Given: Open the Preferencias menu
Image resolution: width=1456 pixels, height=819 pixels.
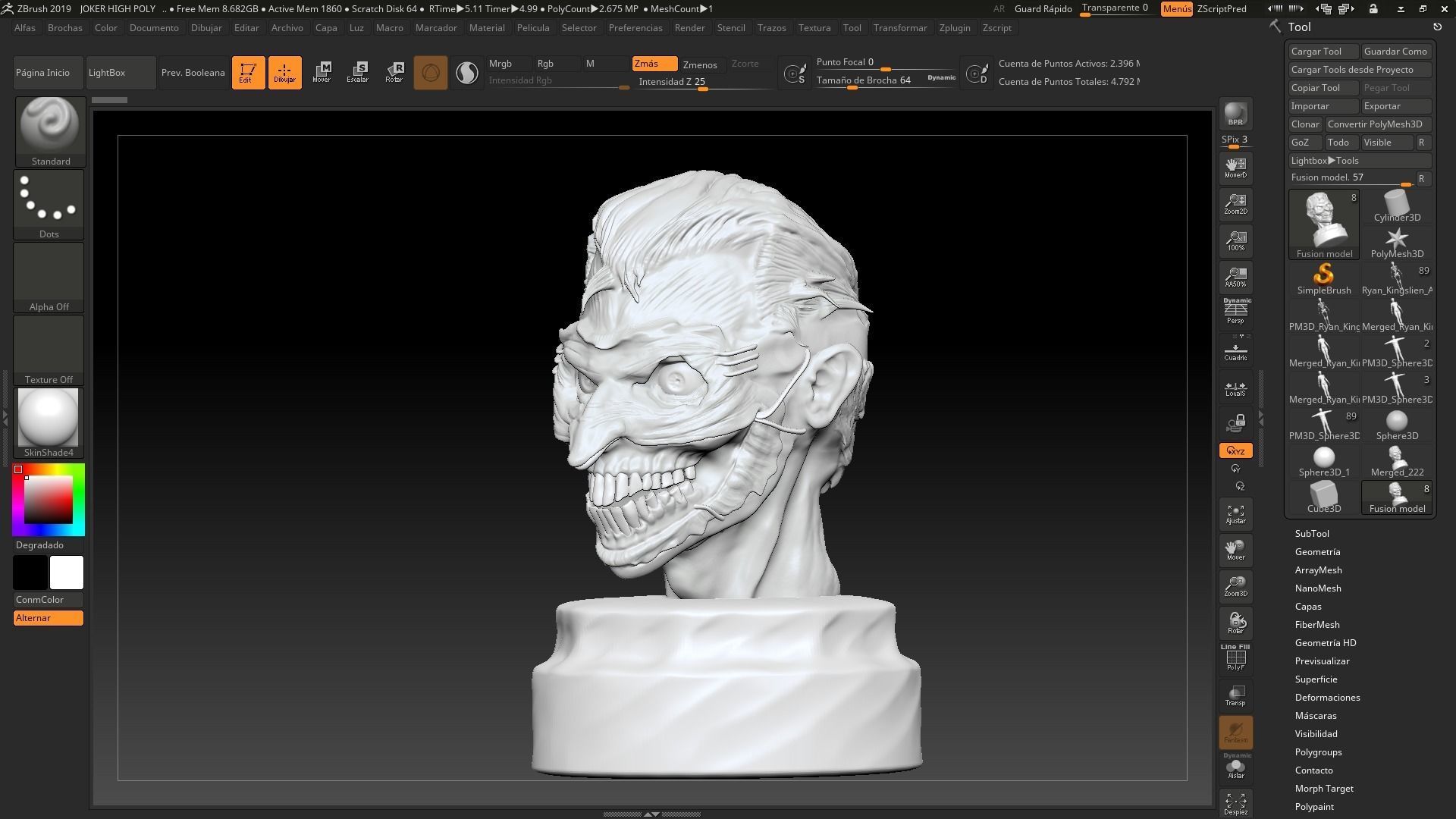Looking at the screenshot, I should [635, 28].
